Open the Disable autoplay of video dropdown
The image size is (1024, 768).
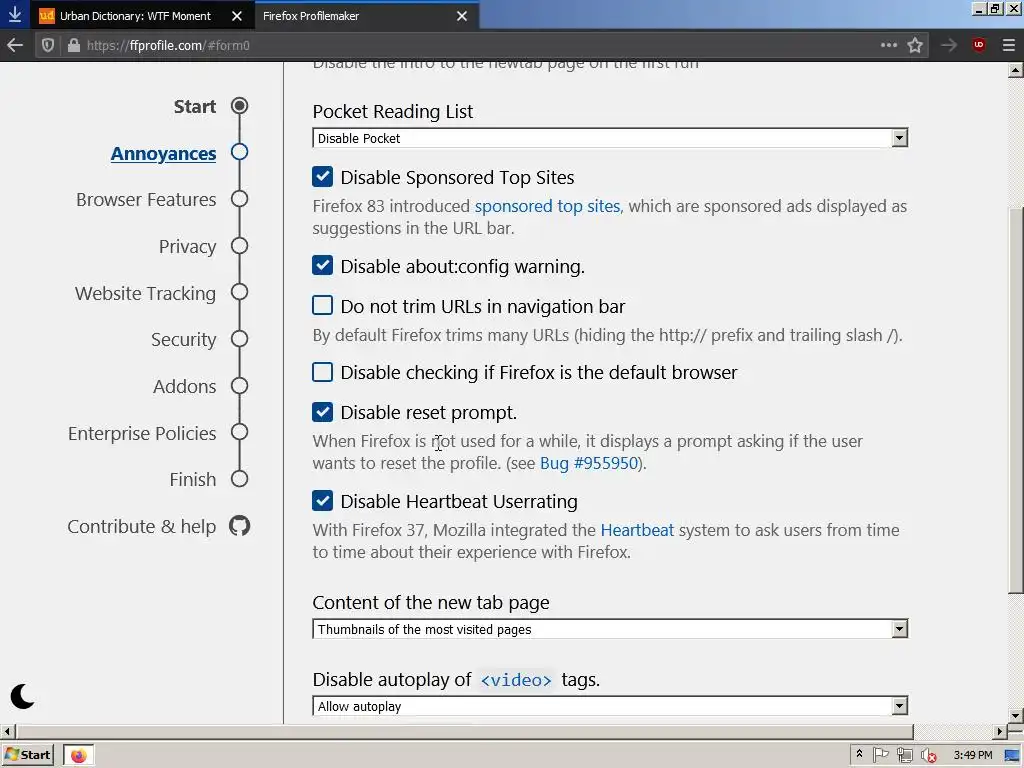pyautogui.click(x=610, y=706)
